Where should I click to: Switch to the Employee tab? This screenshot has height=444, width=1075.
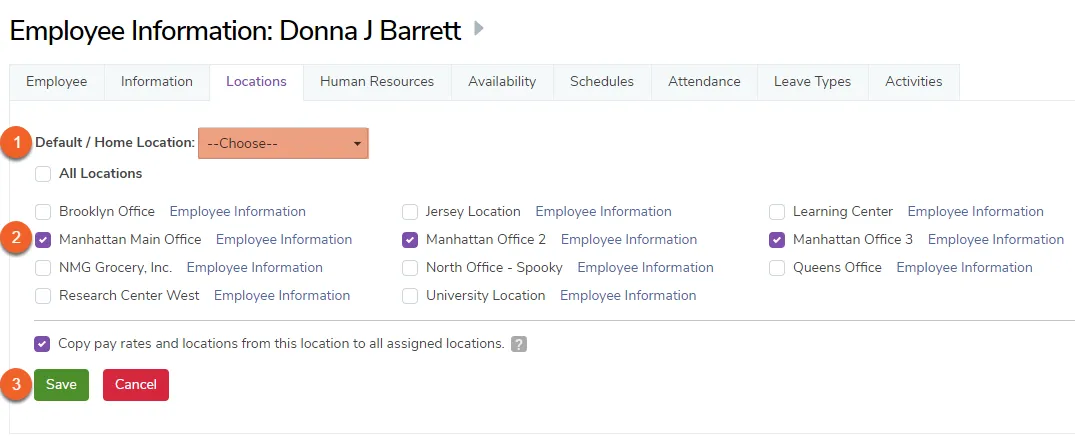(57, 82)
